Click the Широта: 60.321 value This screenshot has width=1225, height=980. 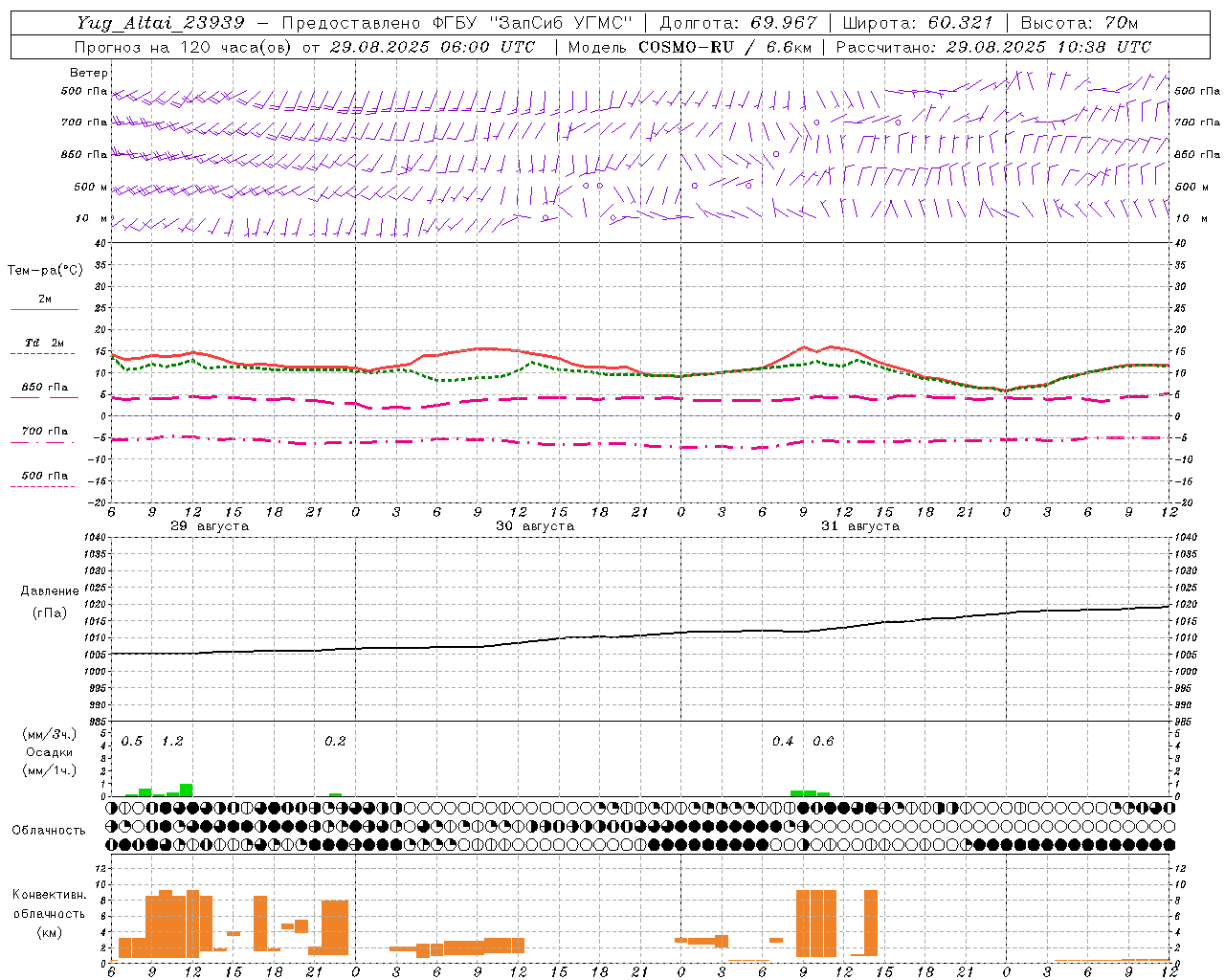(919, 23)
